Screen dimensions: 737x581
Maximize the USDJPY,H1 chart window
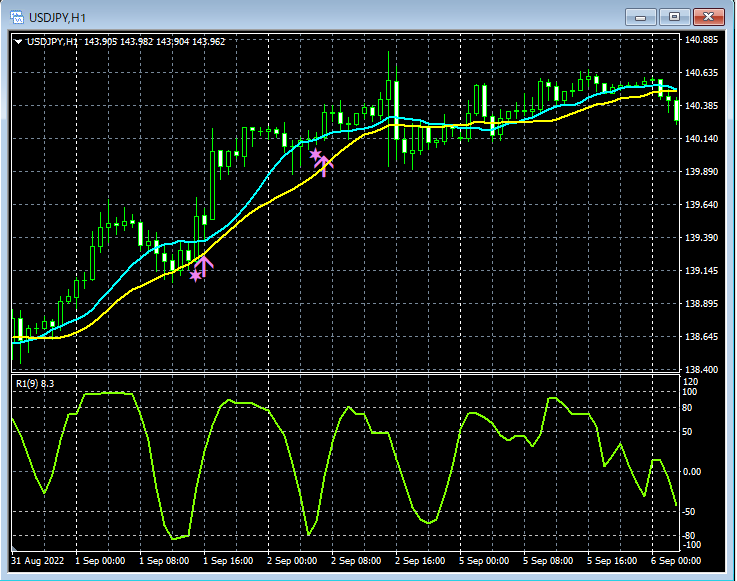pos(674,17)
